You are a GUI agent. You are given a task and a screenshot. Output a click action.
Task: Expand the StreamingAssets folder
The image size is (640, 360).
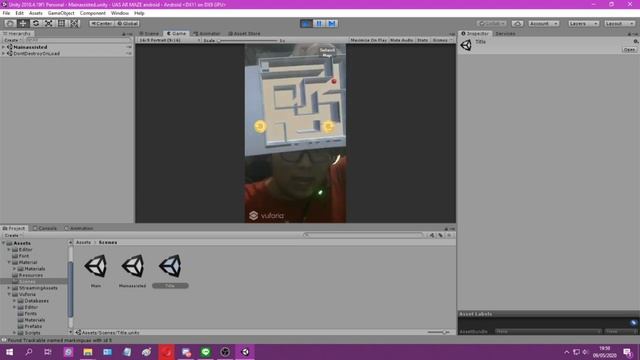click(9, 288)
